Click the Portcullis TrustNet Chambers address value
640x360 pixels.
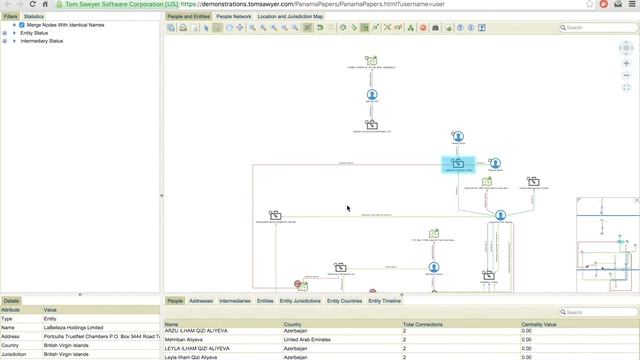tap(102, 336)
